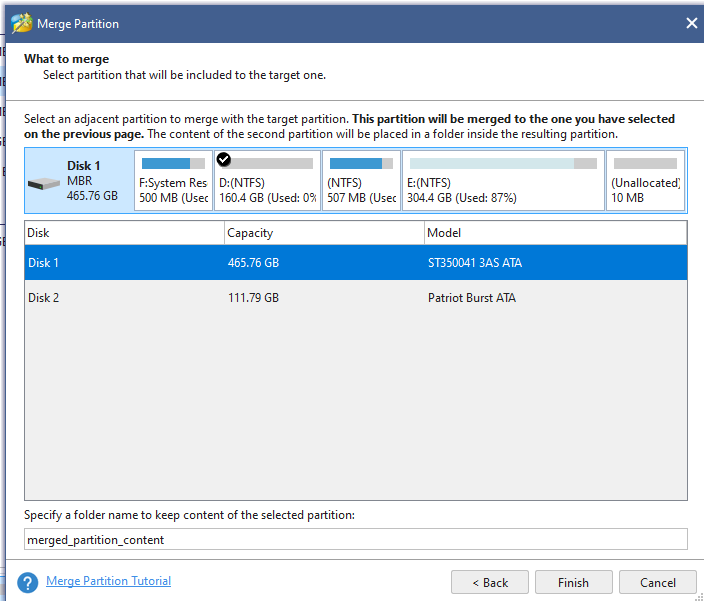This screenshot has height=601, width=704.
Task: Click the Capacity column header
Action: 323,233
